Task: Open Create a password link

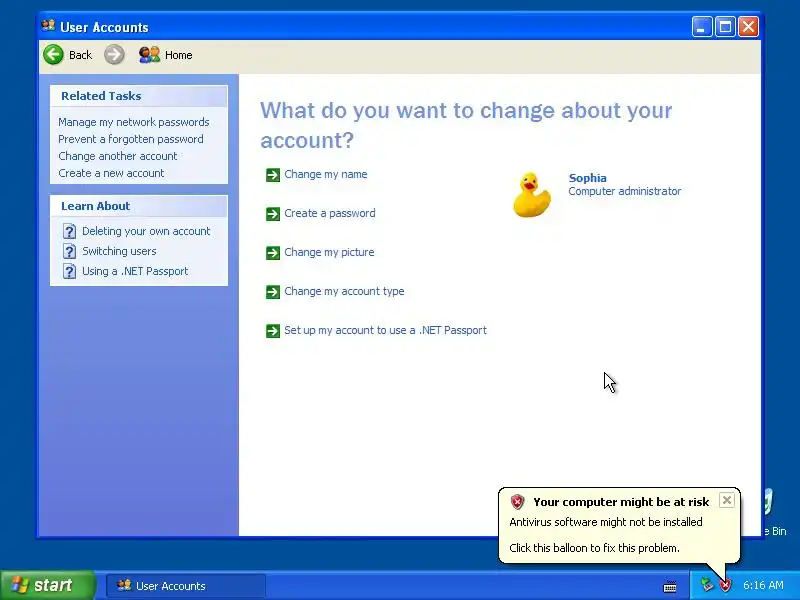Action: (330, 213)
